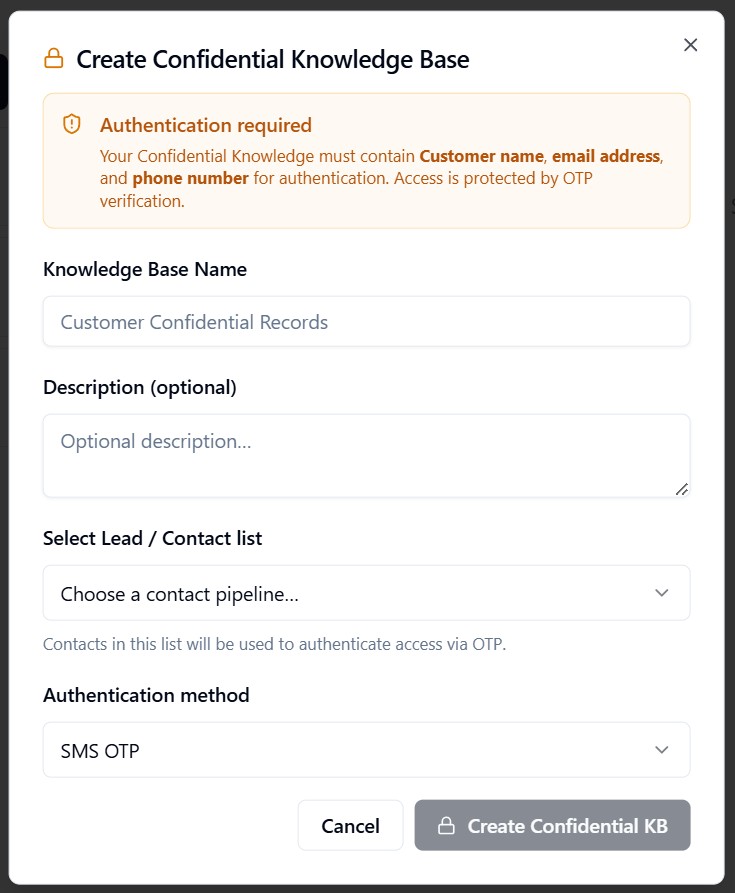Click the "Select Lead / Contact list" label
Screen dimensions: 735x893
coord(152,538)
